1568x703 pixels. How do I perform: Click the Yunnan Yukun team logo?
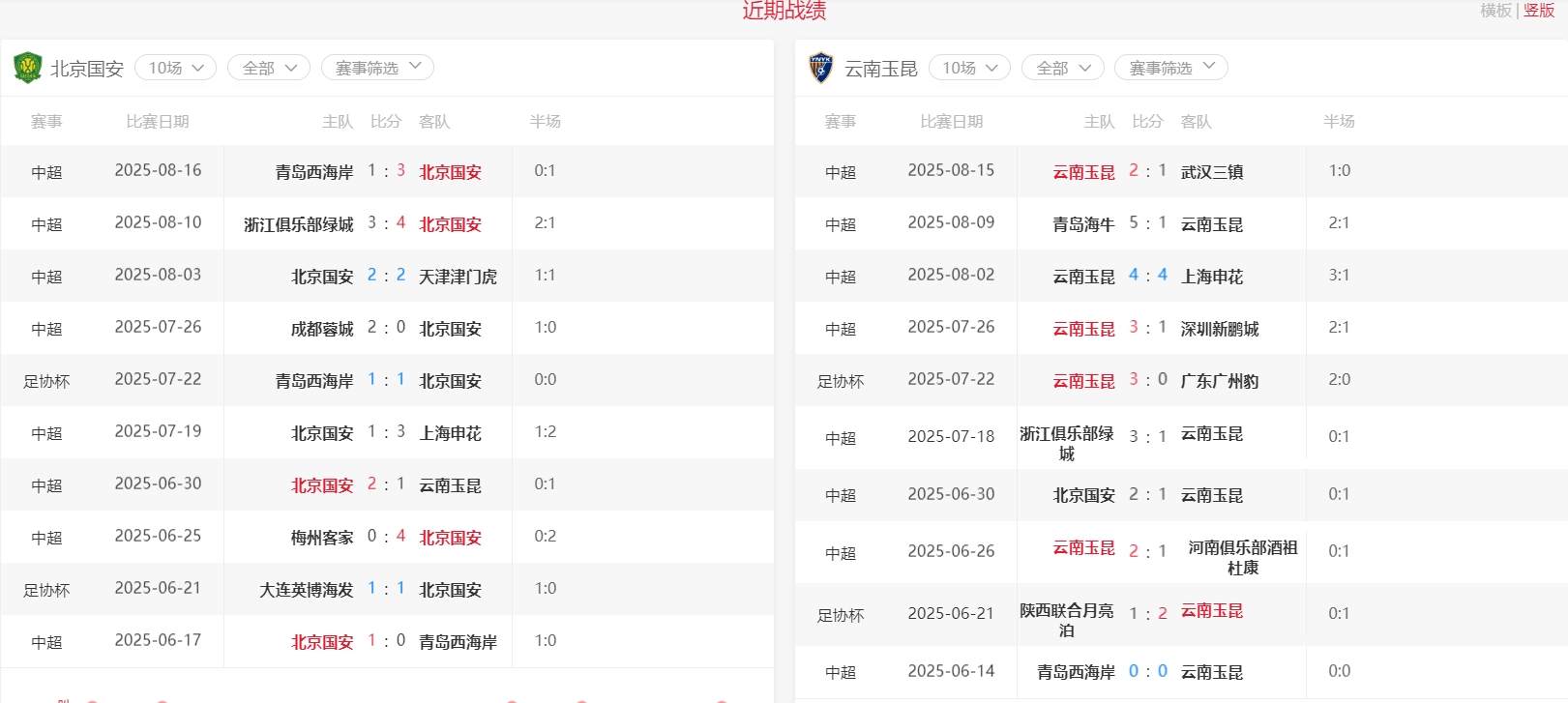(x=820, y=68)
